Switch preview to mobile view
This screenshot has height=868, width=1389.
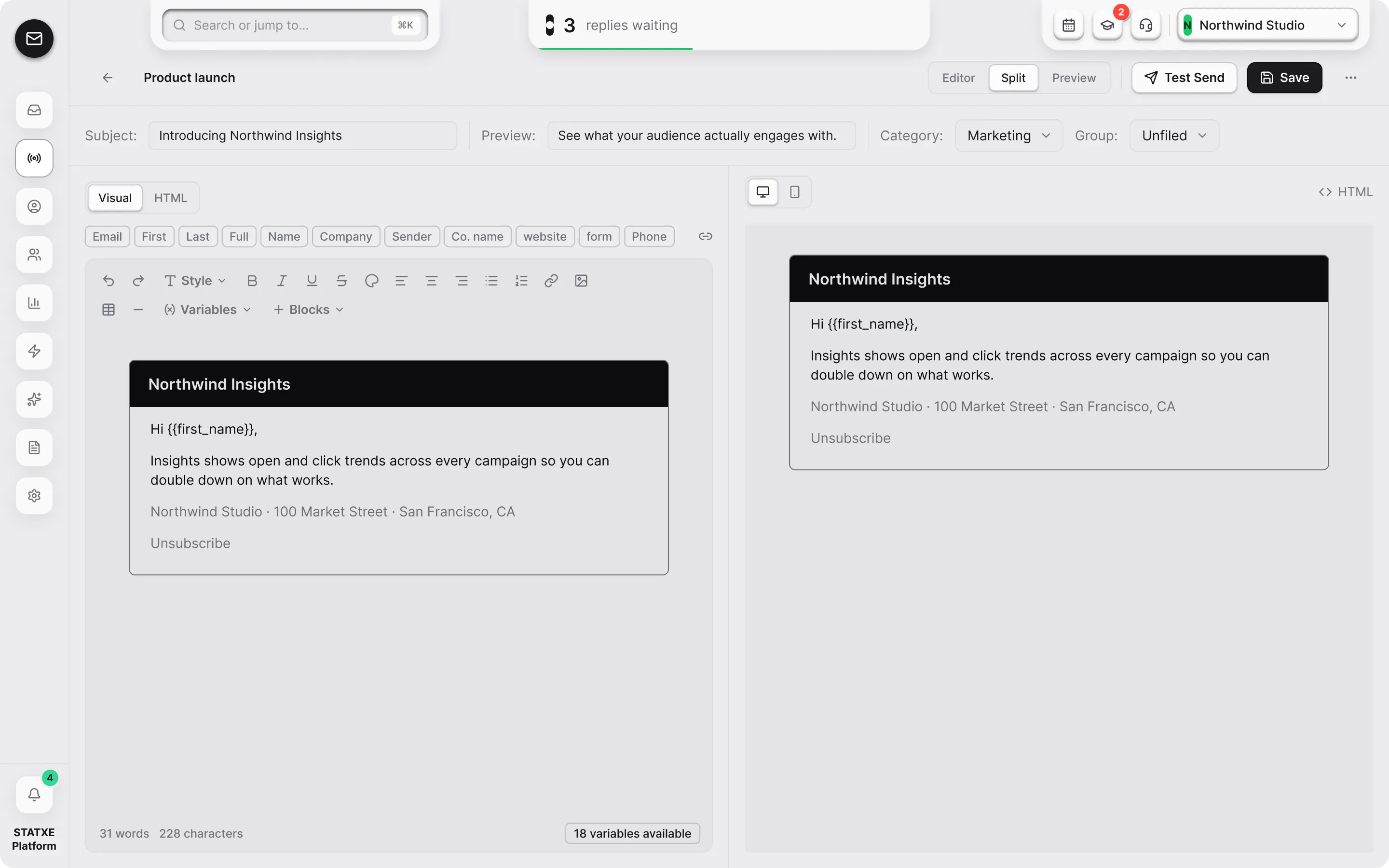point(794,192)
